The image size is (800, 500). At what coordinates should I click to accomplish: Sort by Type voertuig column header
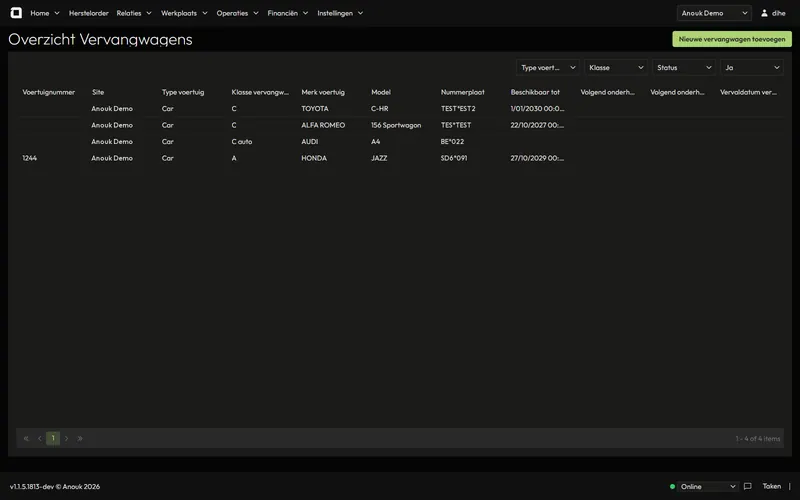pos(183,92)
